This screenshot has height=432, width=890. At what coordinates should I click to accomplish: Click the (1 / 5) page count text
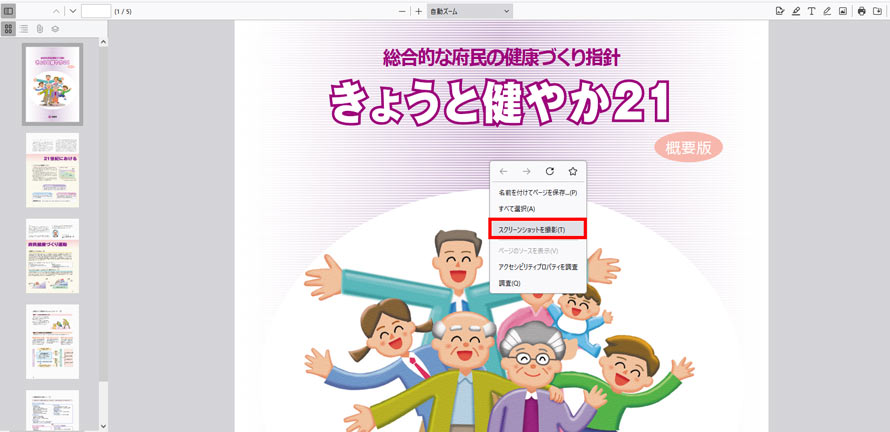tap(123, 11)
